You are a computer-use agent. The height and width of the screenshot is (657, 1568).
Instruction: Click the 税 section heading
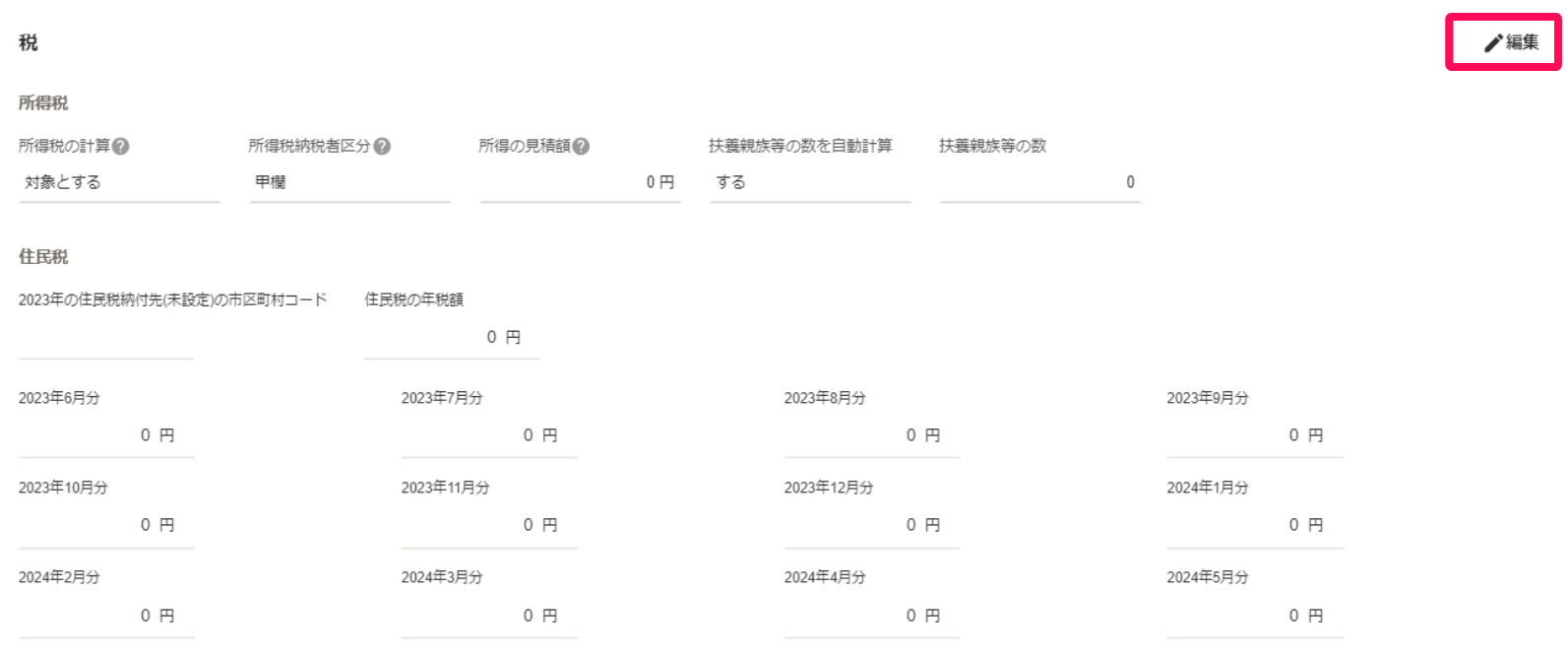(29, 42)
